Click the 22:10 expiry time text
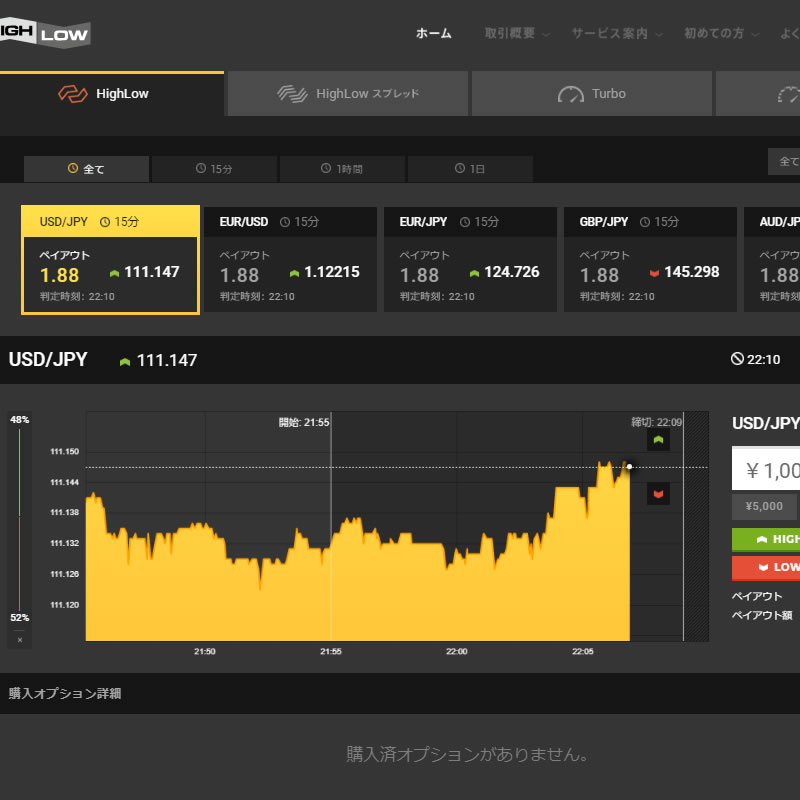 tap(764, 360)
